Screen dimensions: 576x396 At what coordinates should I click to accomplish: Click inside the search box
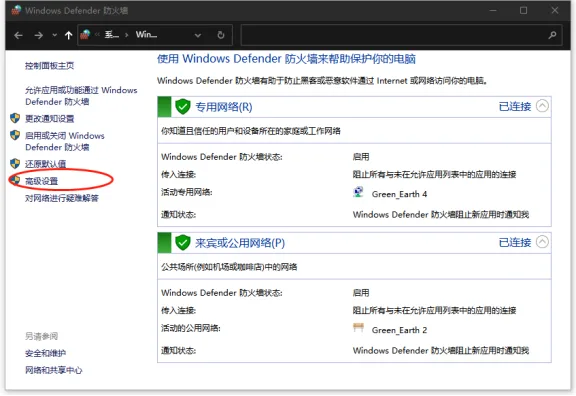(x=401, y=35)
